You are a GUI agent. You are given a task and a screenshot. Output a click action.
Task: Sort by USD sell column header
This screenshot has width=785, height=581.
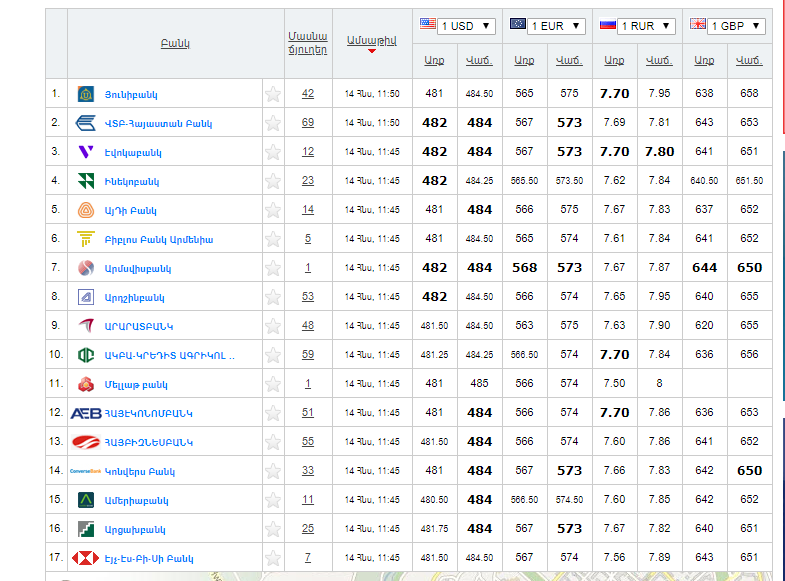click(x=479, y=60)
